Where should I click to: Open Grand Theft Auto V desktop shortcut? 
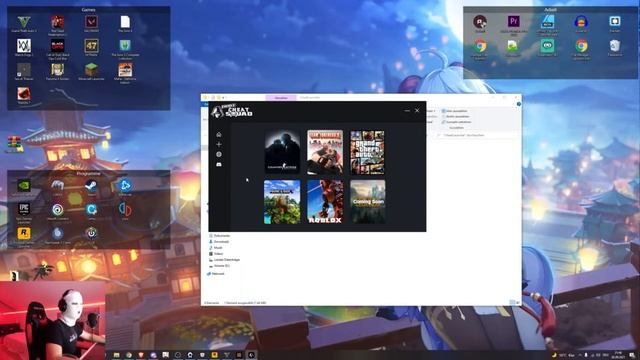pyautogui.click(x=24, y=24)
